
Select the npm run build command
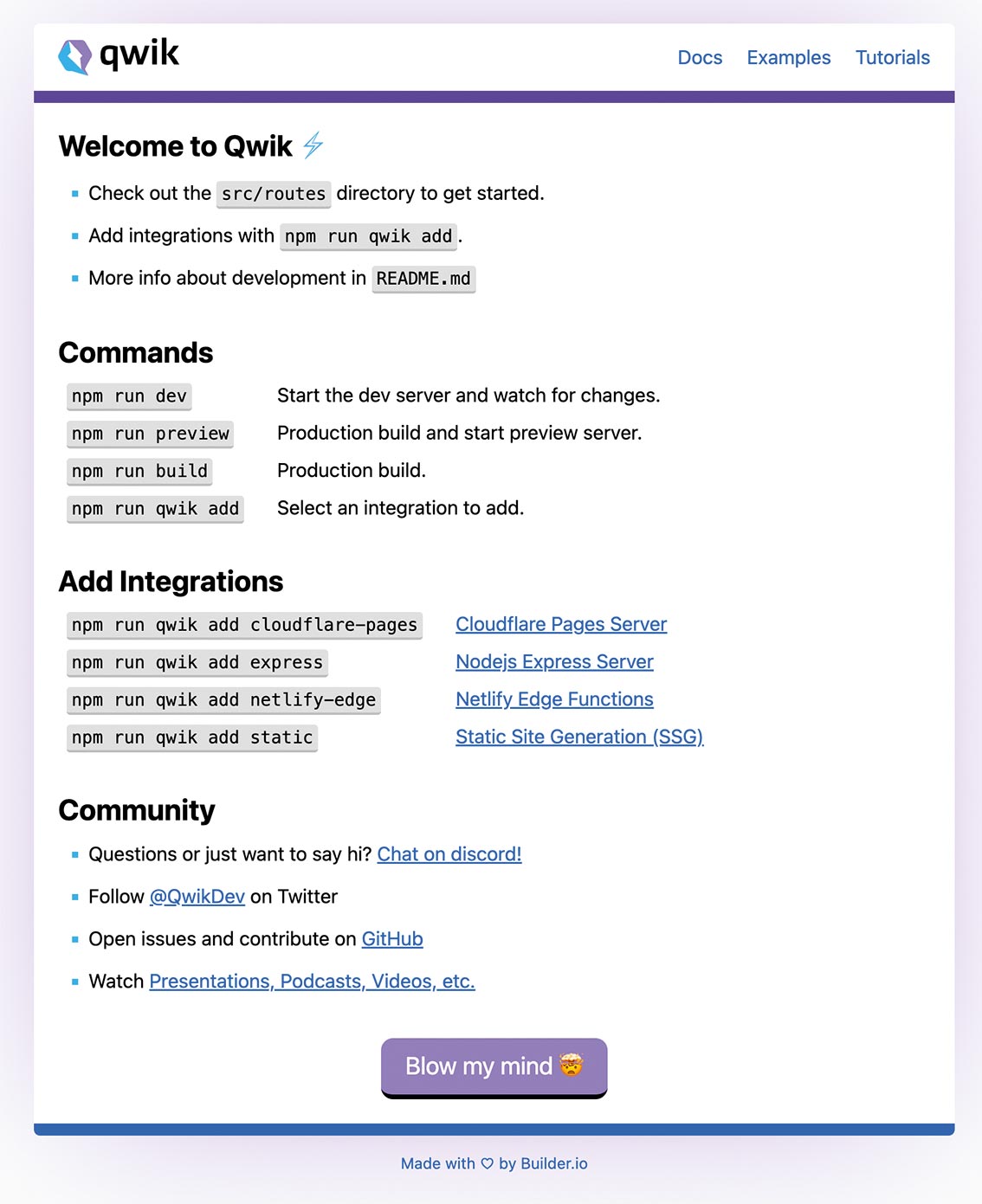pos(139,471)
